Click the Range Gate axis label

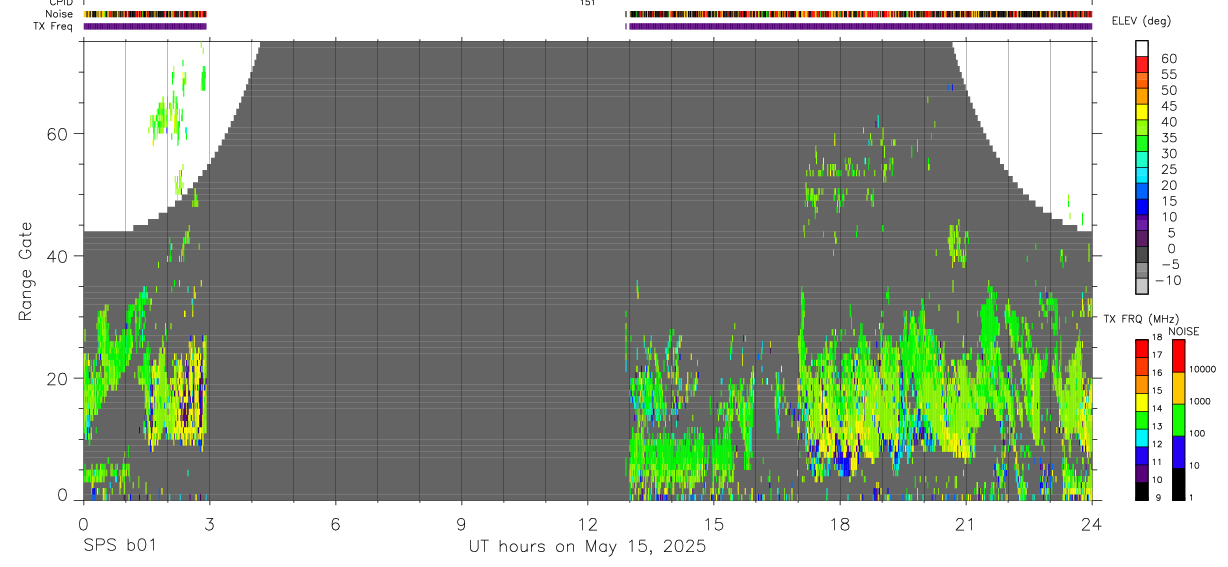click(27, 272)
